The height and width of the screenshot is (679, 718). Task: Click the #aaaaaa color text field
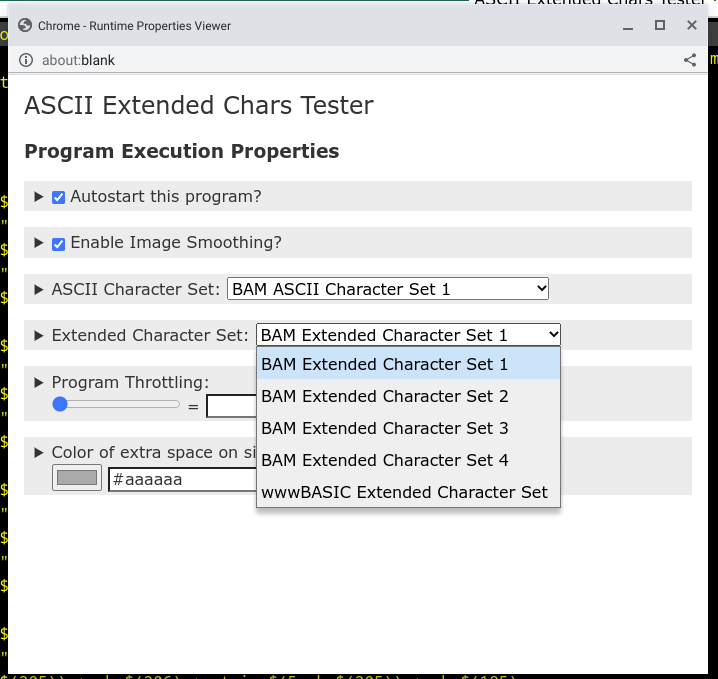tap(182, 479)
